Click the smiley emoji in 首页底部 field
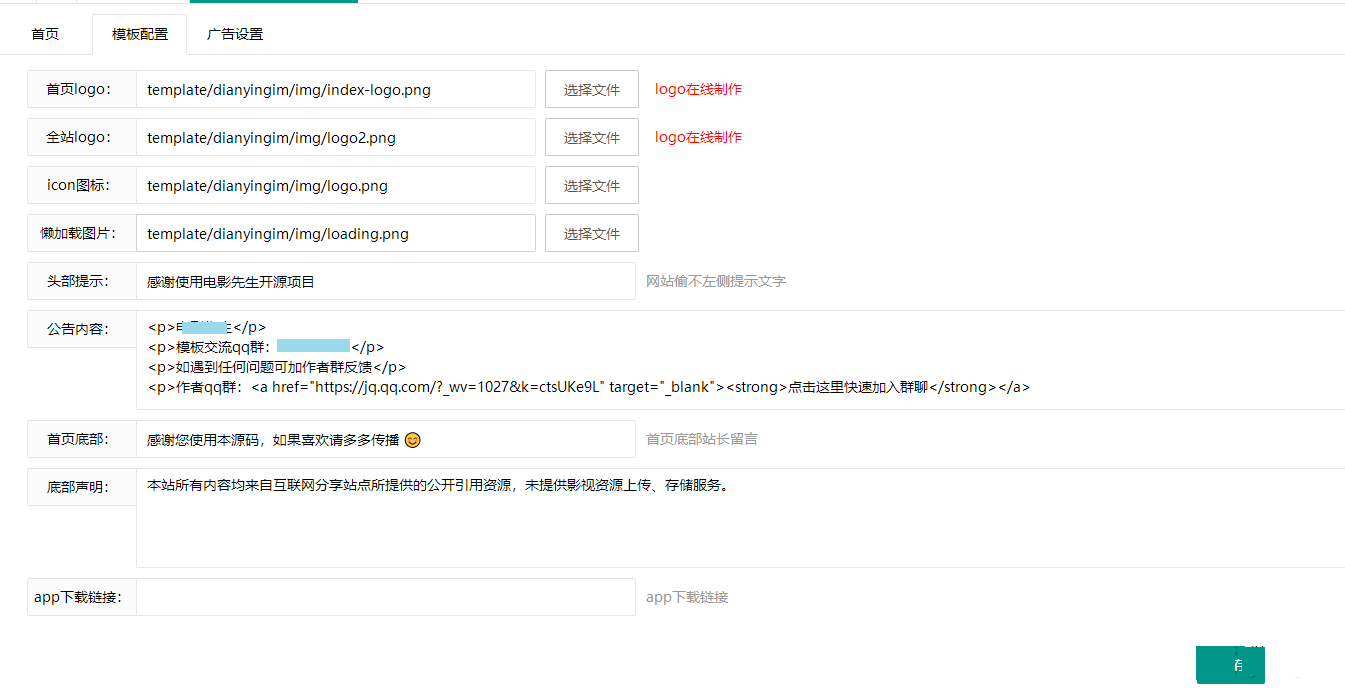This screenshot has width=1345, height=691. coord(413,440)
